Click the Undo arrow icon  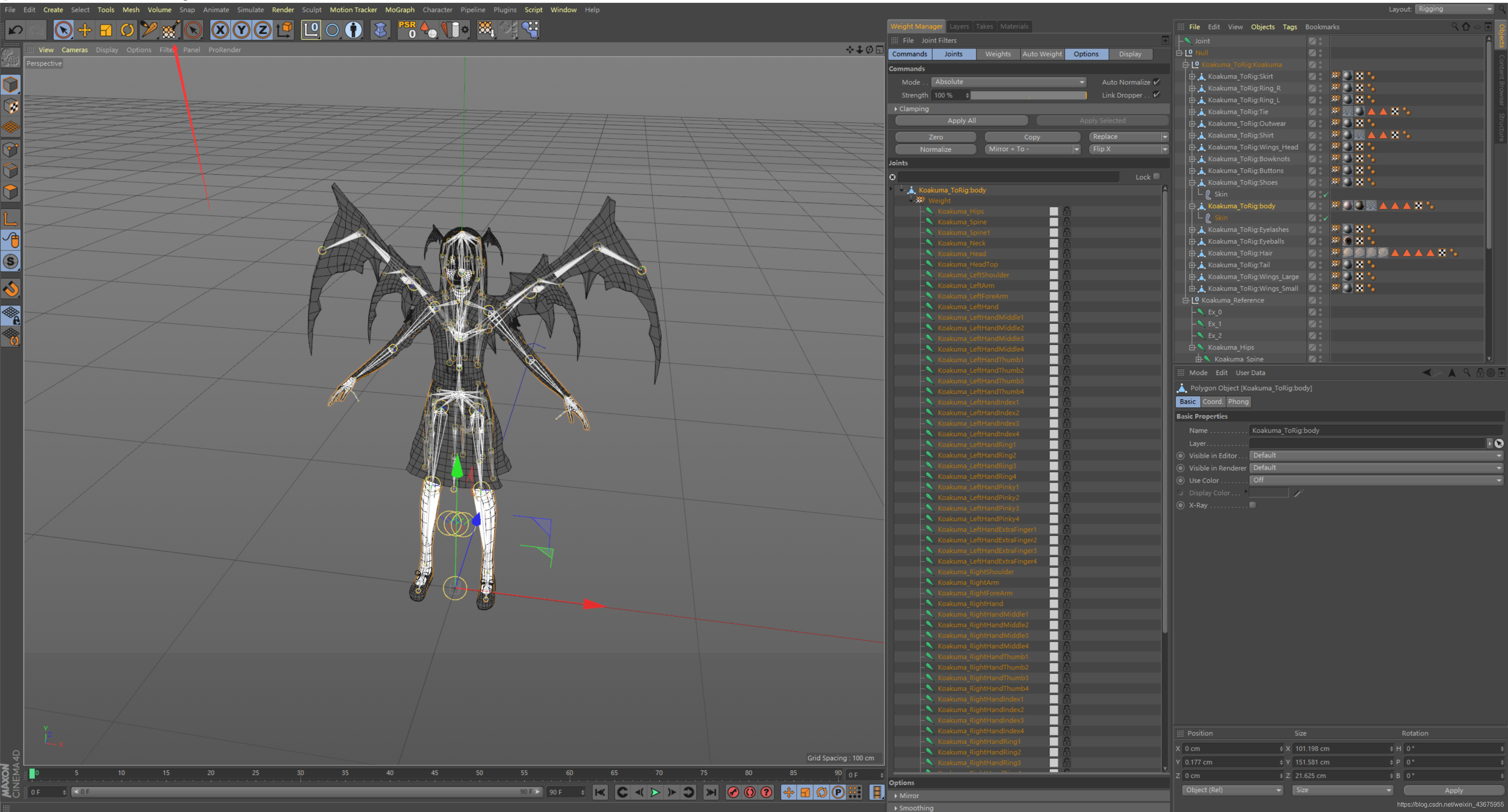point(16,29)
